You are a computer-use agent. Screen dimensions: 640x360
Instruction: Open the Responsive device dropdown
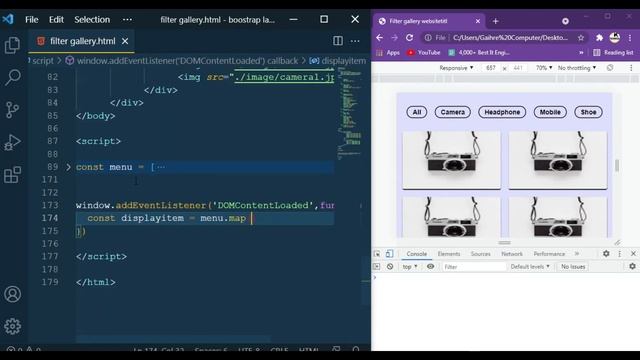pyautogui.click(x=456, y=68)
